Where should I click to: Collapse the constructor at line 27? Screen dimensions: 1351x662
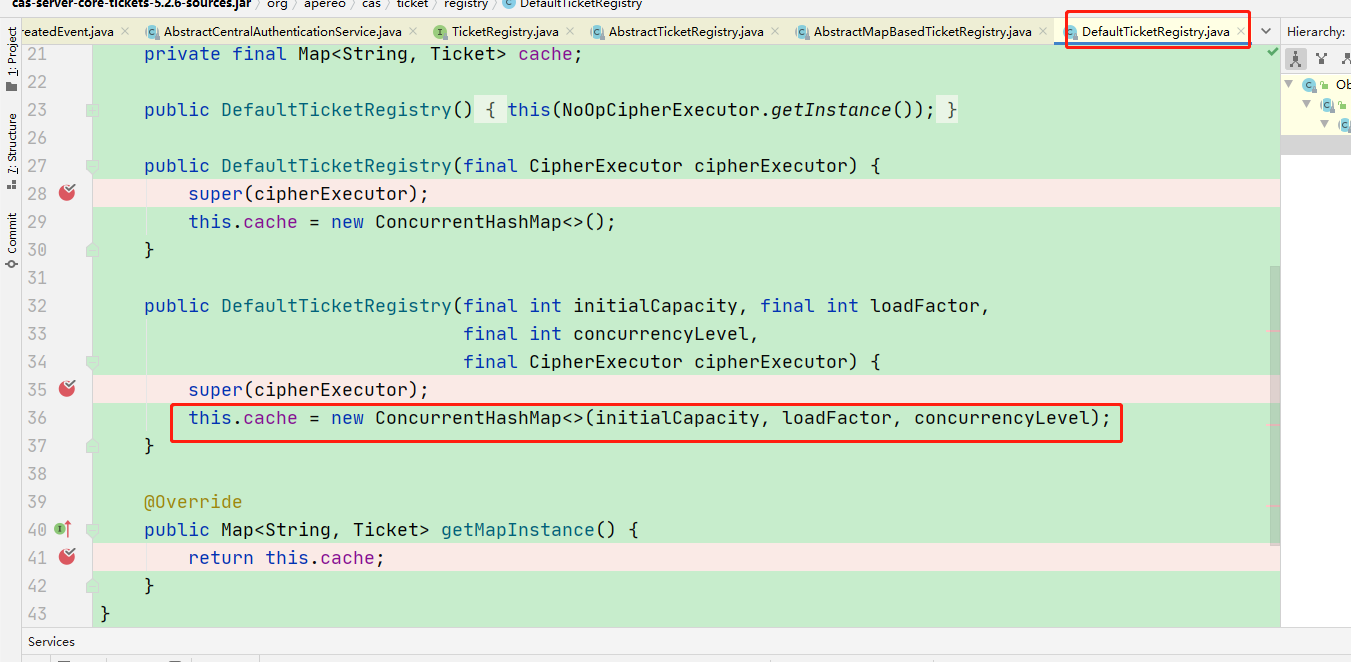click(92, 165)
